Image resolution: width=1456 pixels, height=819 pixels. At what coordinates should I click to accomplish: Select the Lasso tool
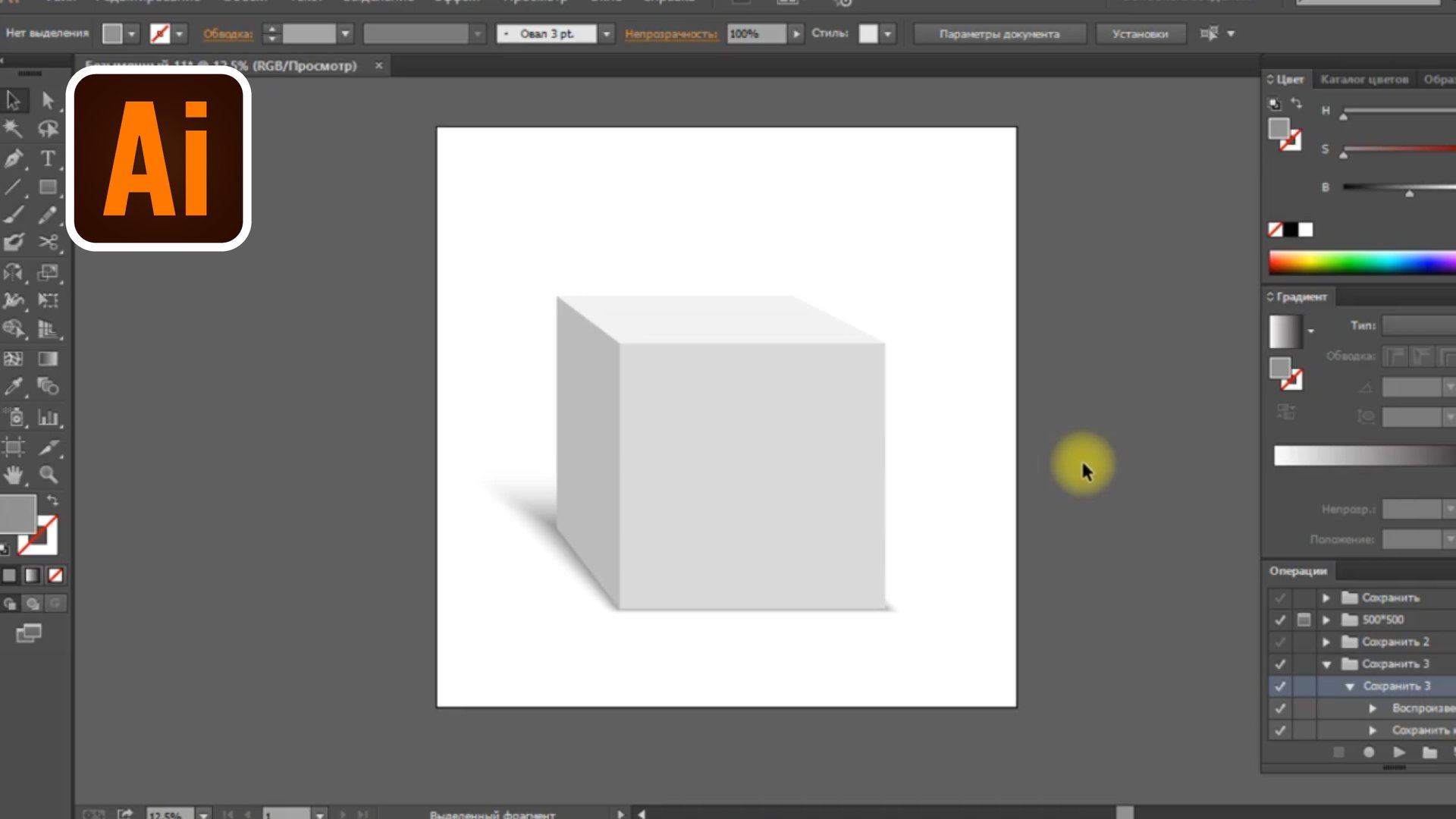[48, 129]
